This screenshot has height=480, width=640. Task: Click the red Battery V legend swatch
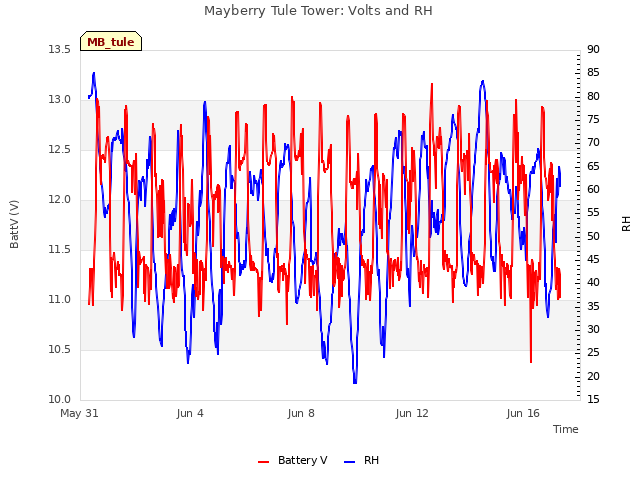point(264,462)
